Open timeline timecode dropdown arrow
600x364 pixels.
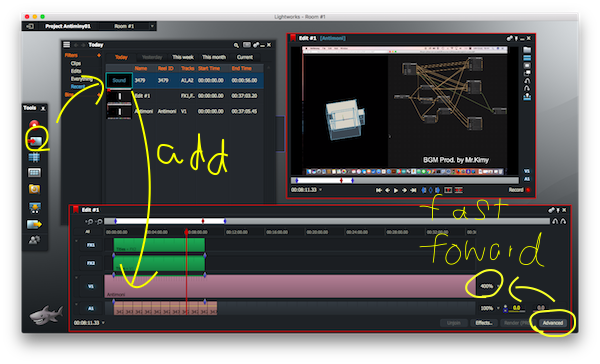(103, 323)
